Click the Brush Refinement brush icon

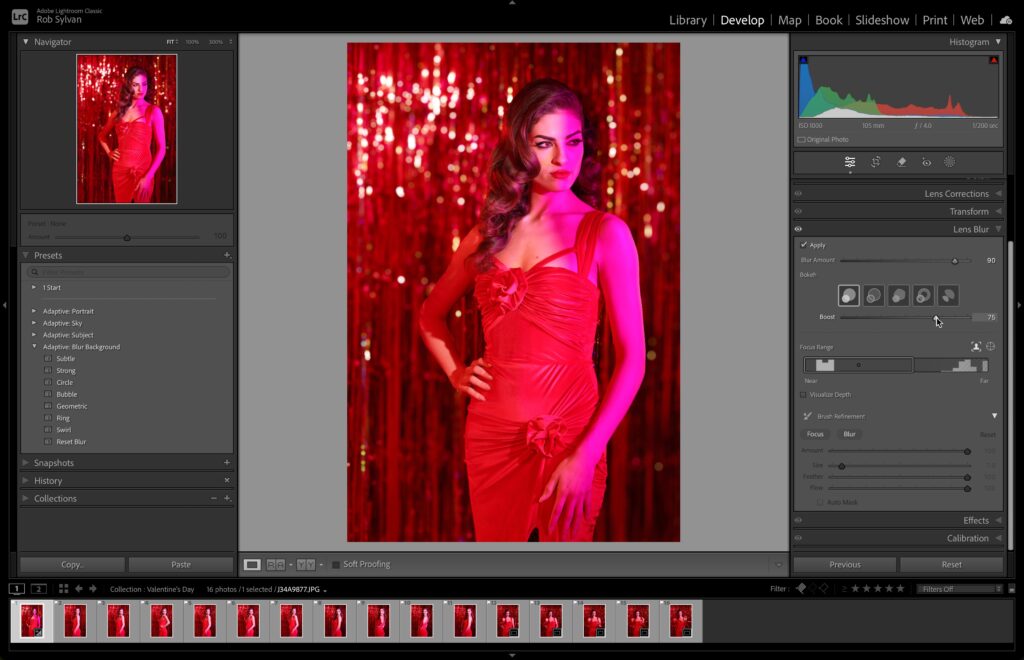[807, 416]
